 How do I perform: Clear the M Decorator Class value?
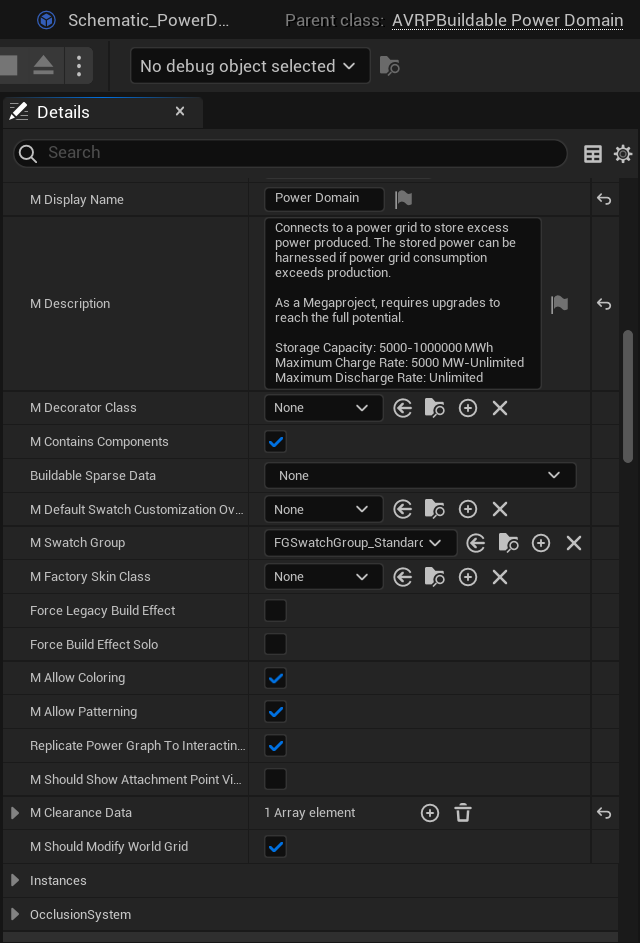click(500, 408)
